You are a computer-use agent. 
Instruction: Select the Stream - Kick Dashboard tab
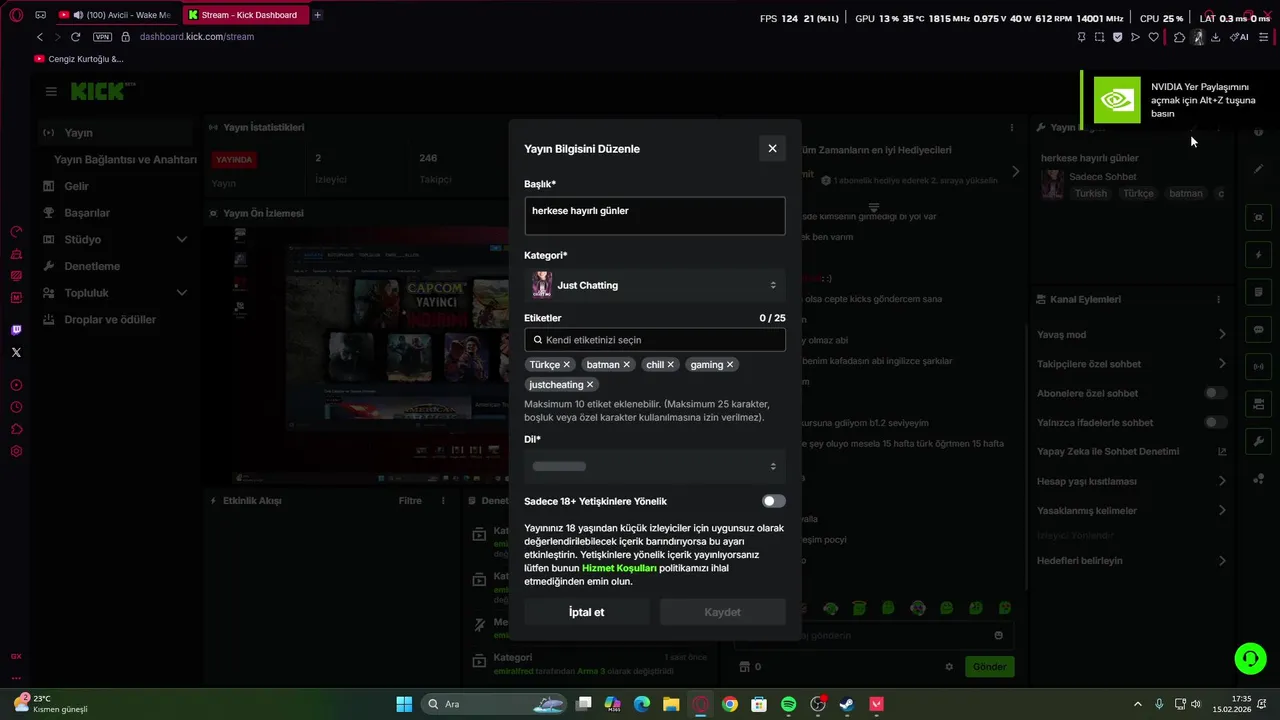point(245,15)
